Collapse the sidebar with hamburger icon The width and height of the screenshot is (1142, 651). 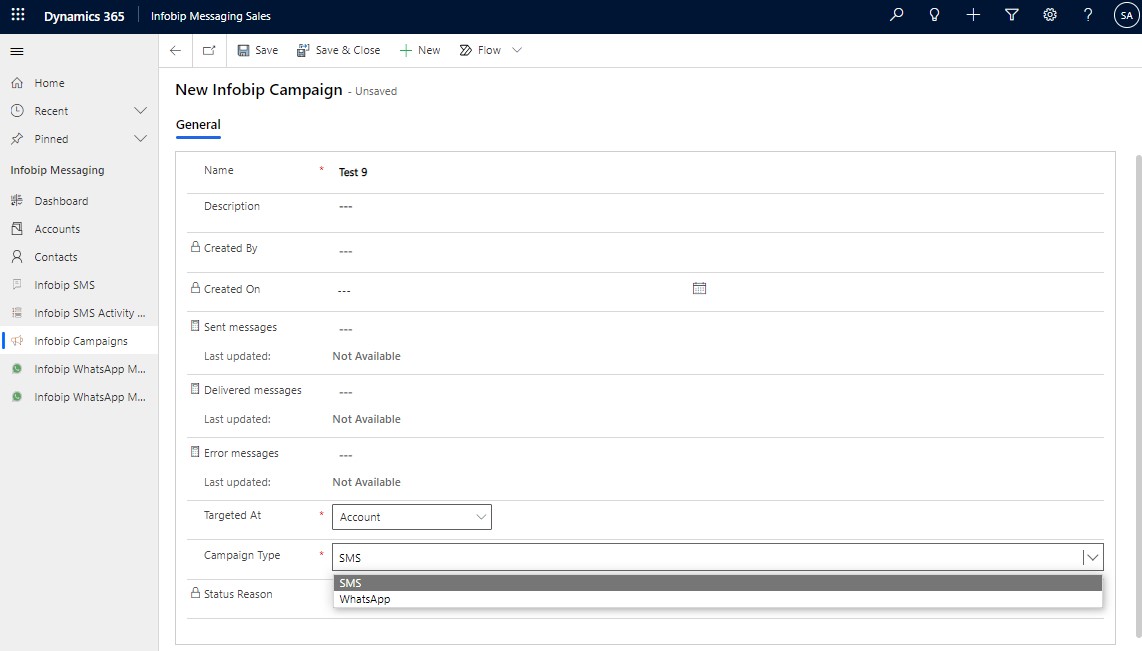click(17, 51)
